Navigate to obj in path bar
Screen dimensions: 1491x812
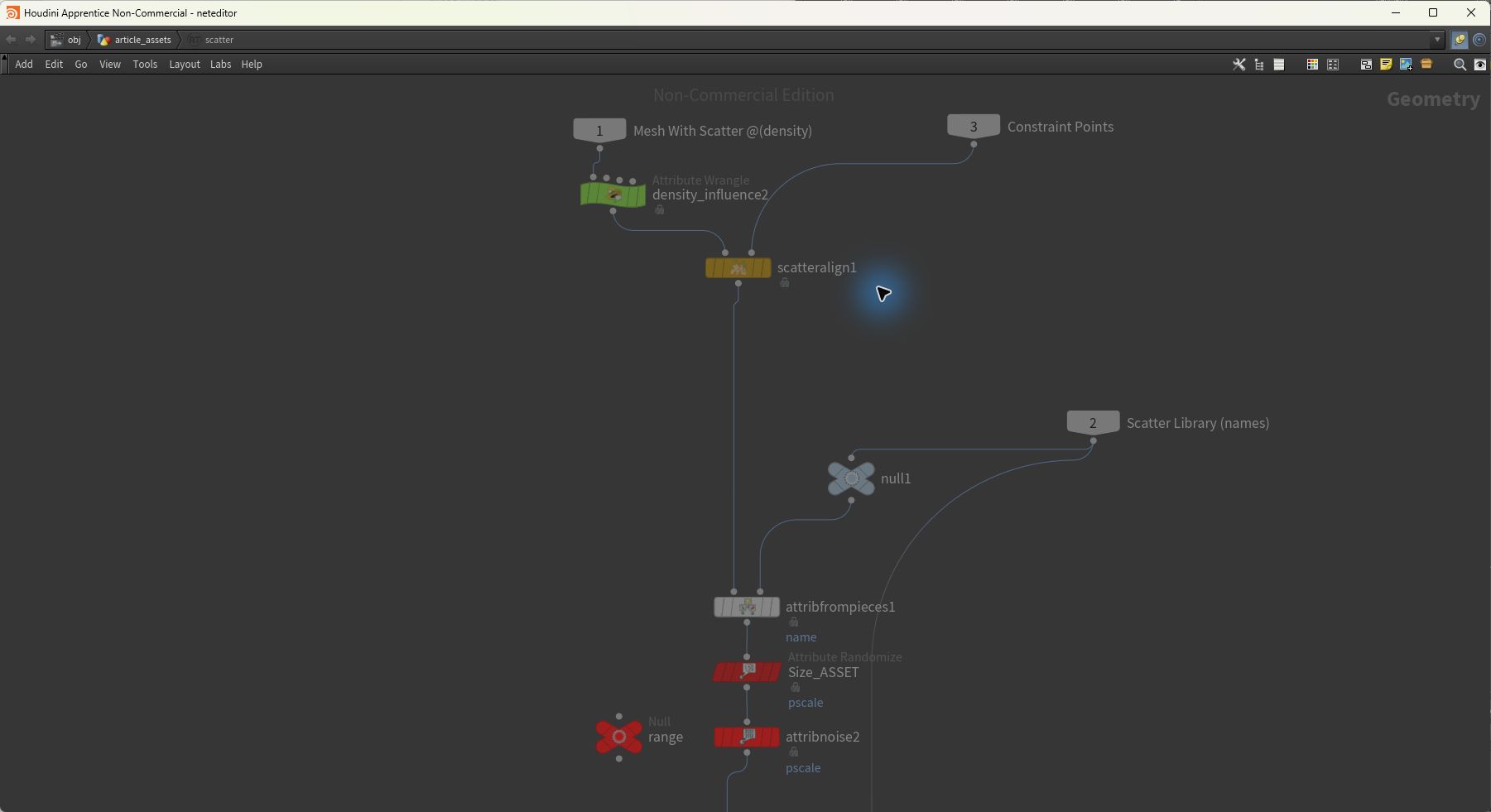66,40
